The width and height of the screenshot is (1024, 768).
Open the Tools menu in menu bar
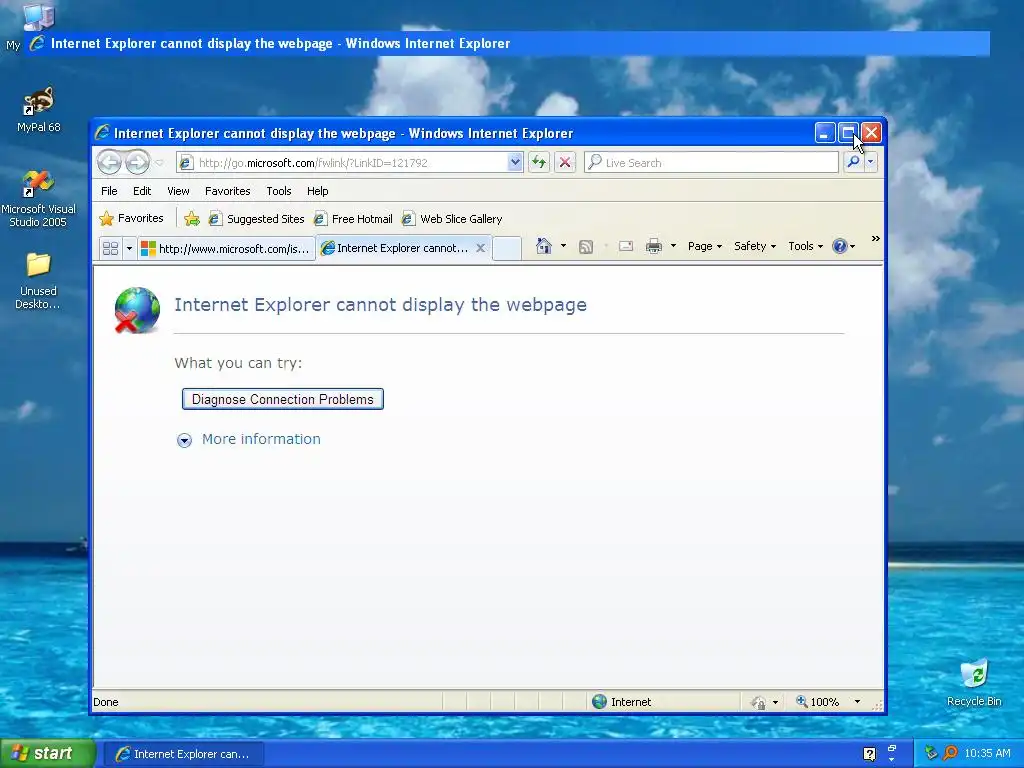coord(279,191)
